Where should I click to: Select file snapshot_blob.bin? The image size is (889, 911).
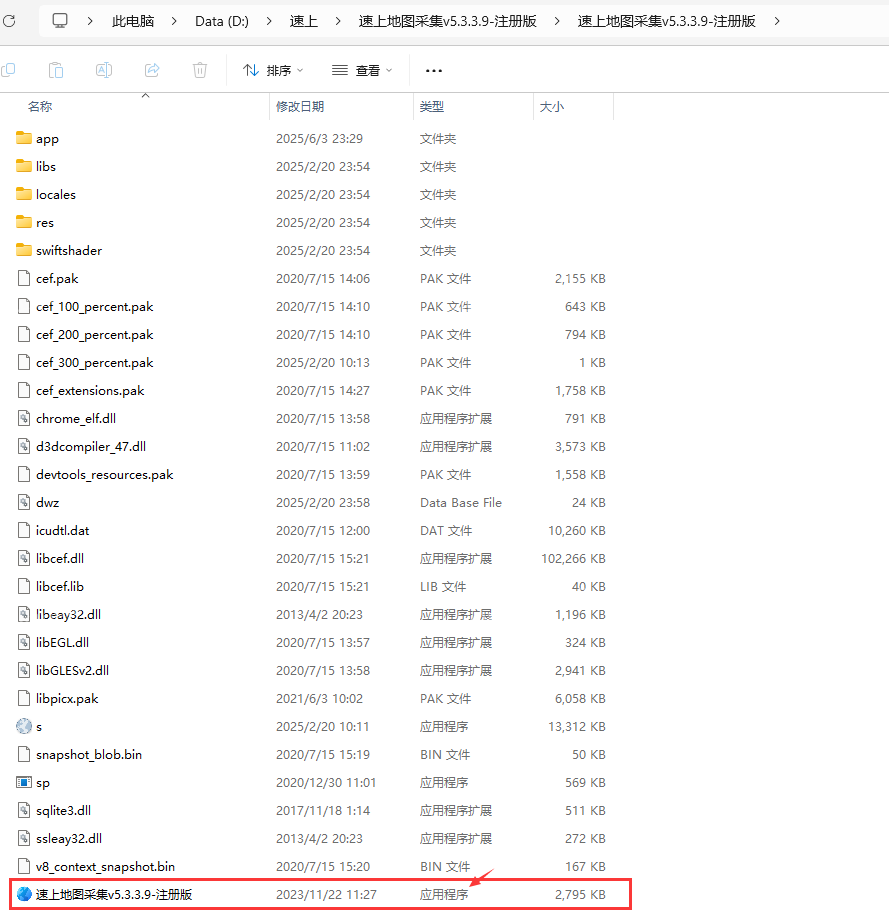coord(89,754)
